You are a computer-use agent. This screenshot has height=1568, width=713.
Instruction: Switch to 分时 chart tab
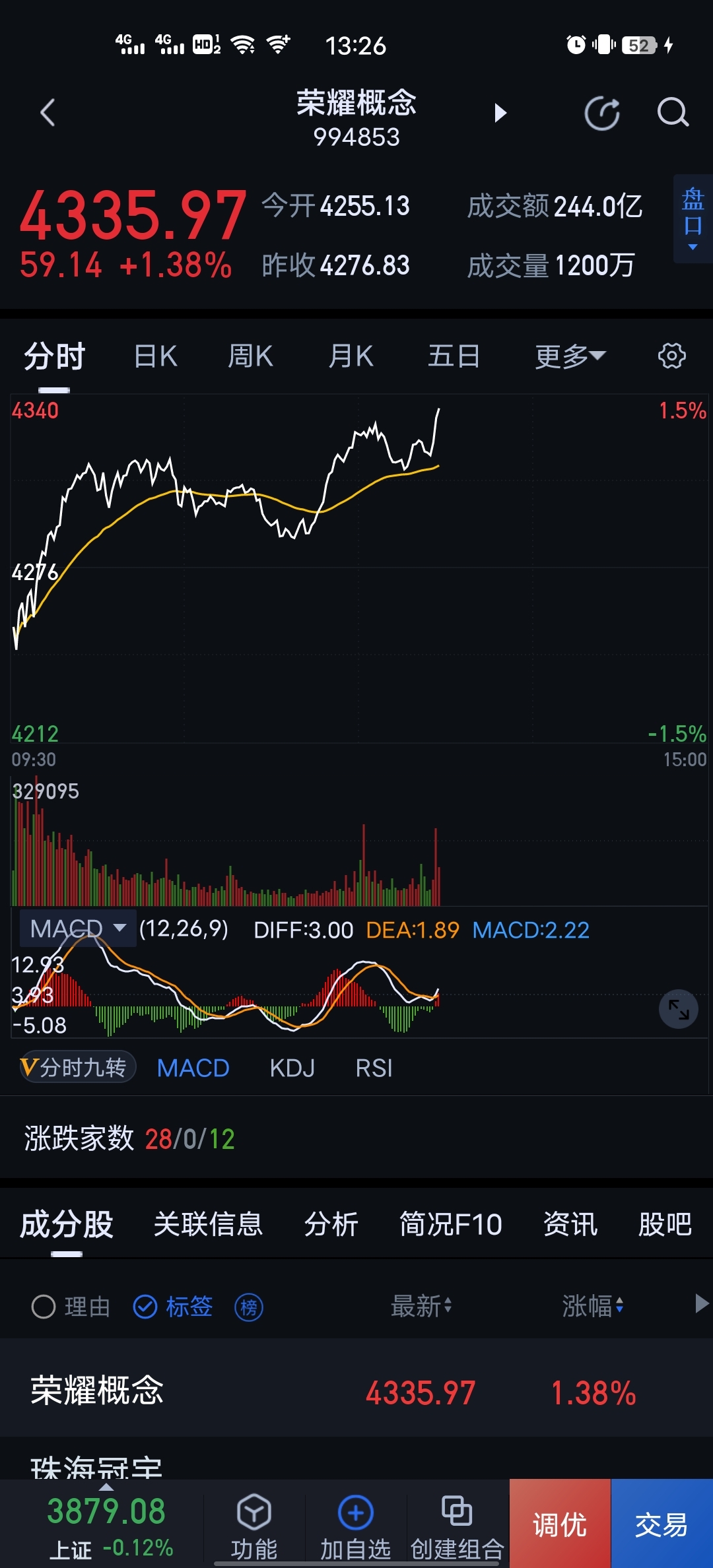55,356
